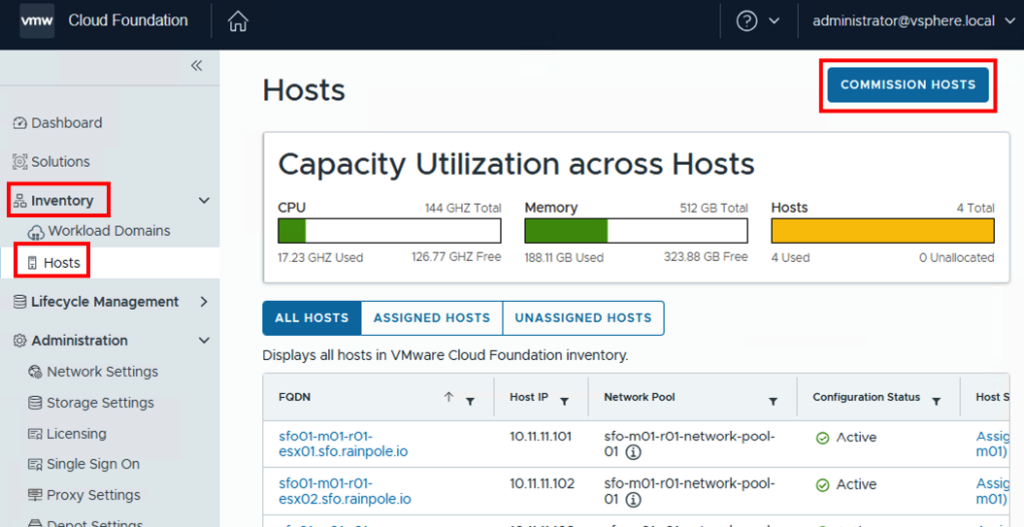Switch to Assigned Hosts tab

(432, 318)
